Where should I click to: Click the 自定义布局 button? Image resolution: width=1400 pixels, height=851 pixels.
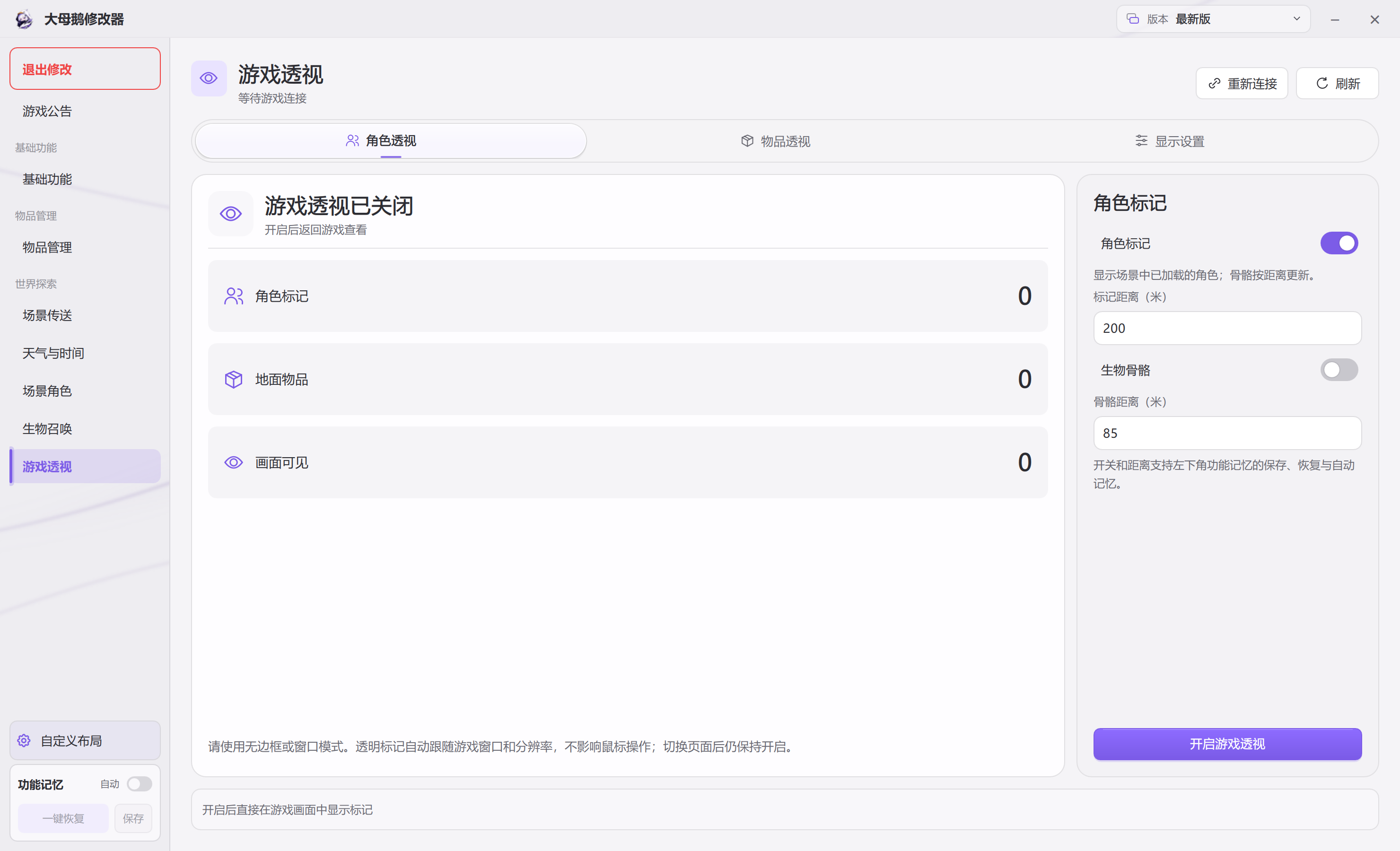(x=85, y=741)
